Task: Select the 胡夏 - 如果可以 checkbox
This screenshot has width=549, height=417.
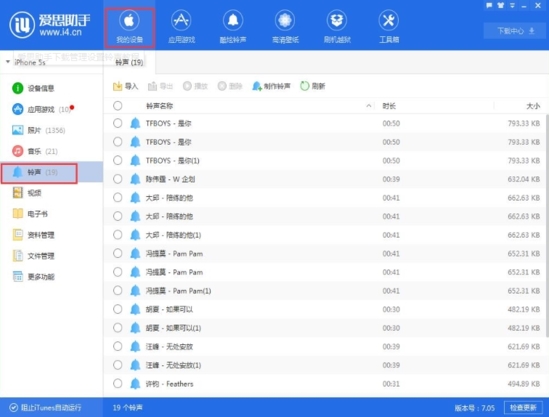Action: pyautogui.click(x=118, y=309)
